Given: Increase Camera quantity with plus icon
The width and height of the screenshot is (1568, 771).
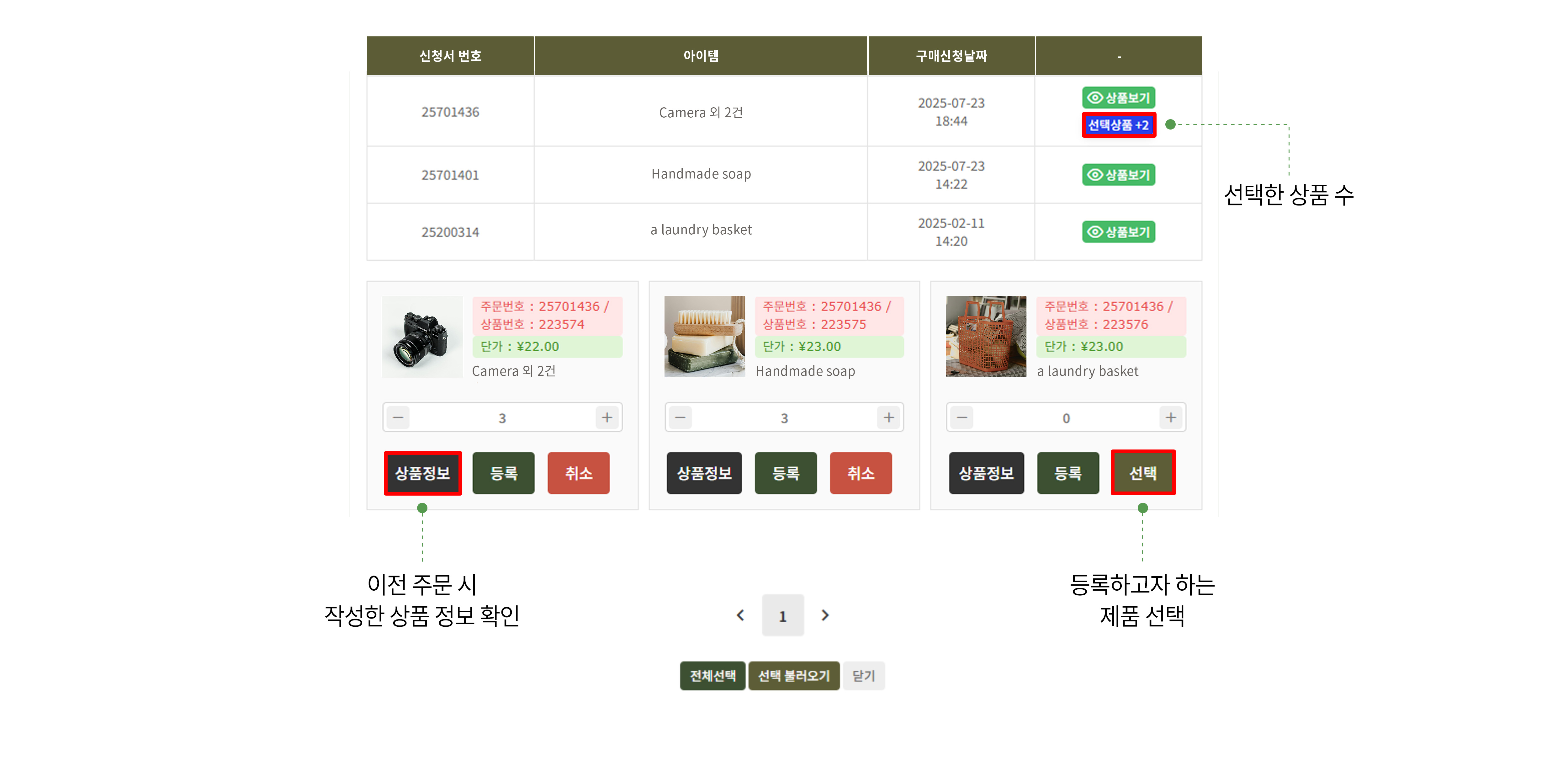Looking at the screenshot, I should coord(607,418).
